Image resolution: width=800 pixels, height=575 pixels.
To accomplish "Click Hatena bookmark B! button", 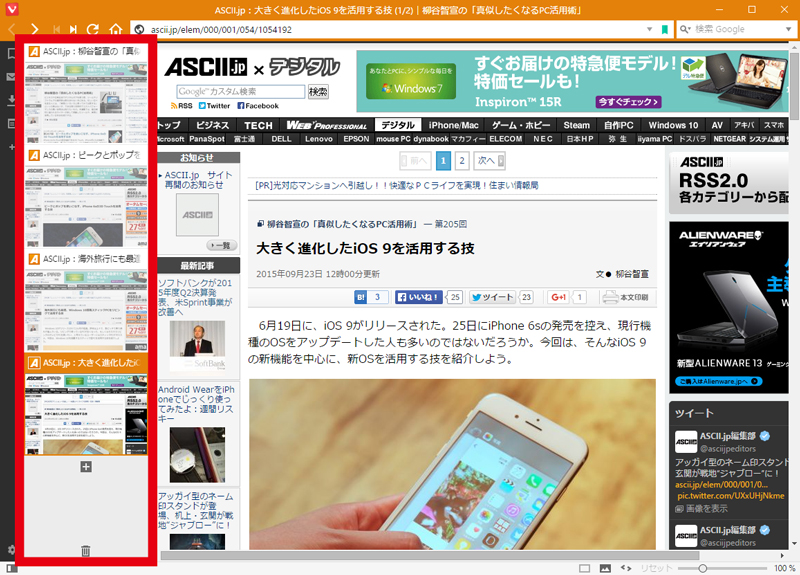I will [x=371, y=297].
